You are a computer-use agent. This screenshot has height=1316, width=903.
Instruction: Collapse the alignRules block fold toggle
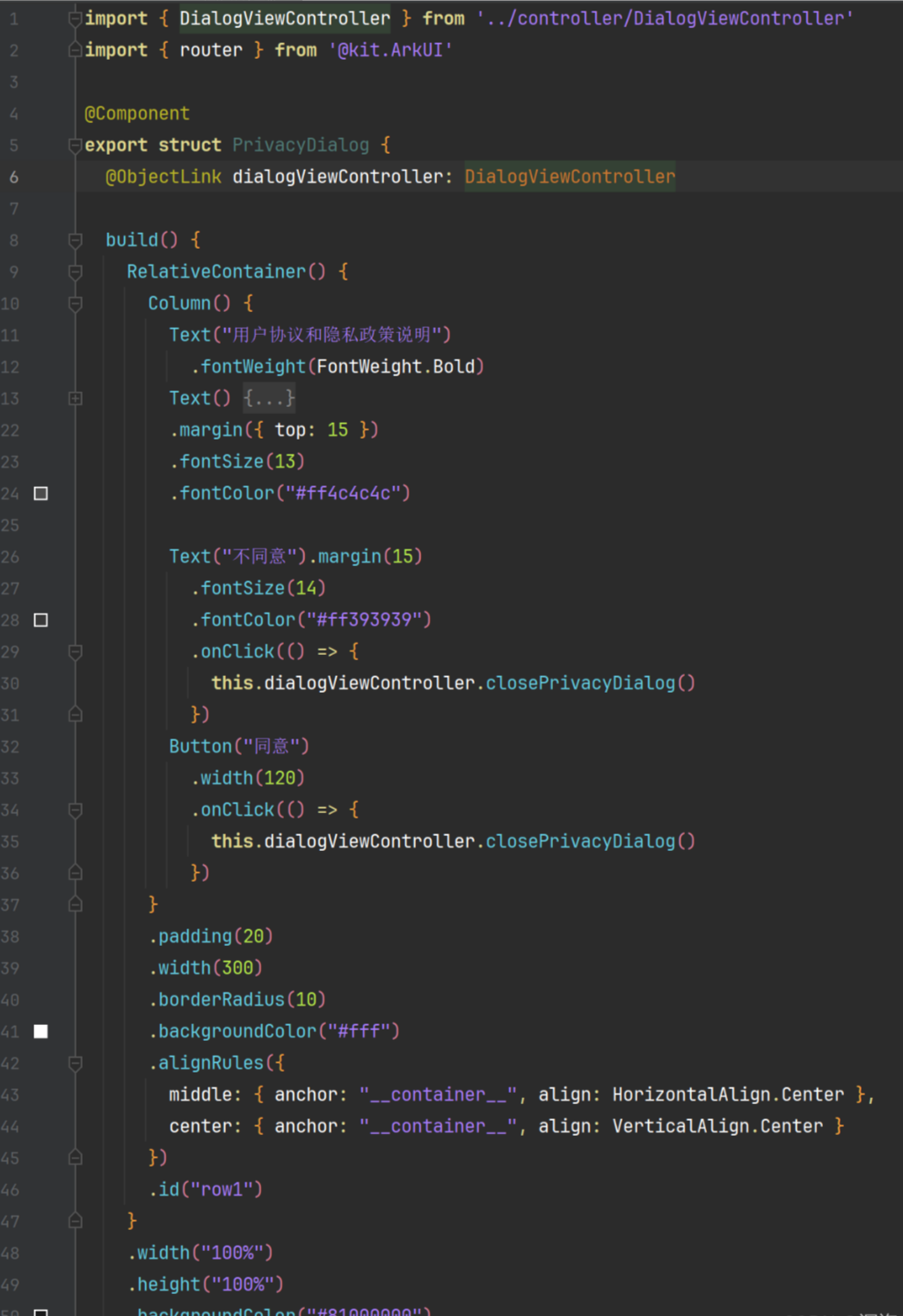[76, 1063]
